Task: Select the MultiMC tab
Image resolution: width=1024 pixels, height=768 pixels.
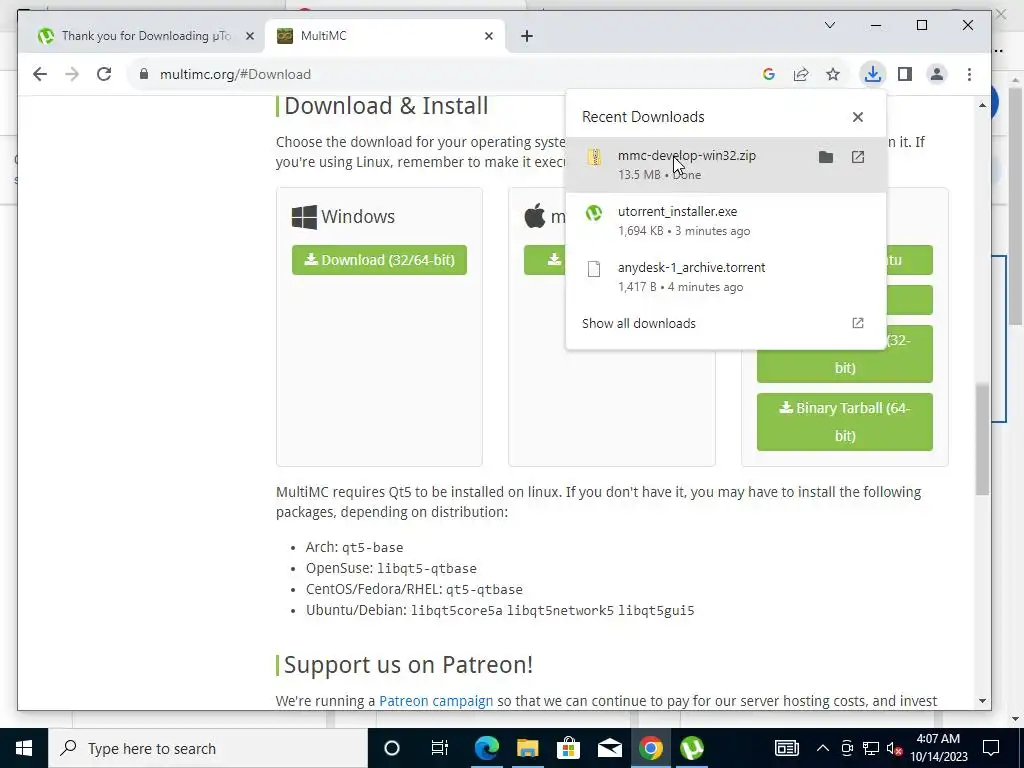Action: 385,36
